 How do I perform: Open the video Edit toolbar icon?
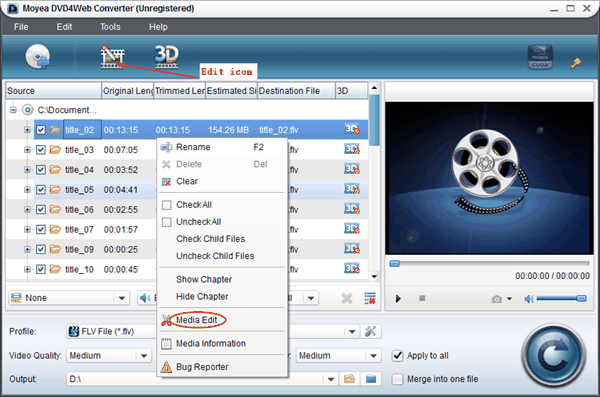[x=112, y=57]
